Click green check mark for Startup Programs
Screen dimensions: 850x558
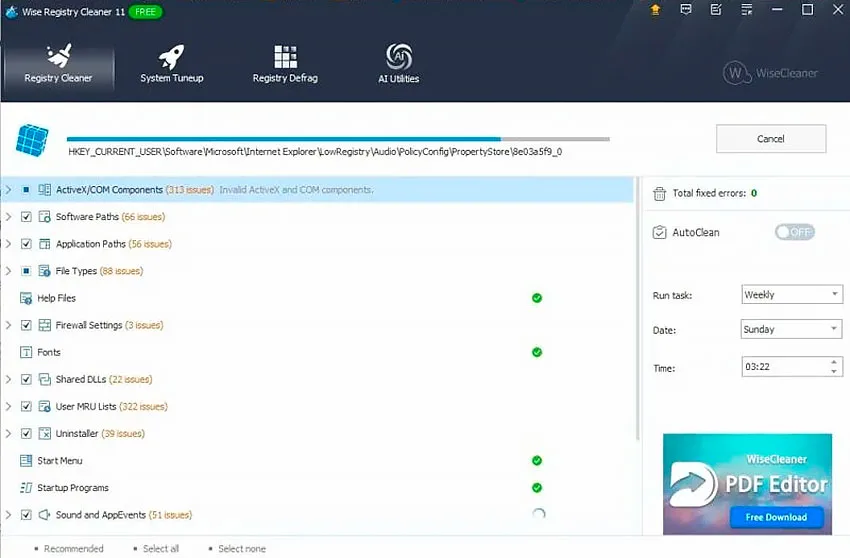(x=537, y=488)
